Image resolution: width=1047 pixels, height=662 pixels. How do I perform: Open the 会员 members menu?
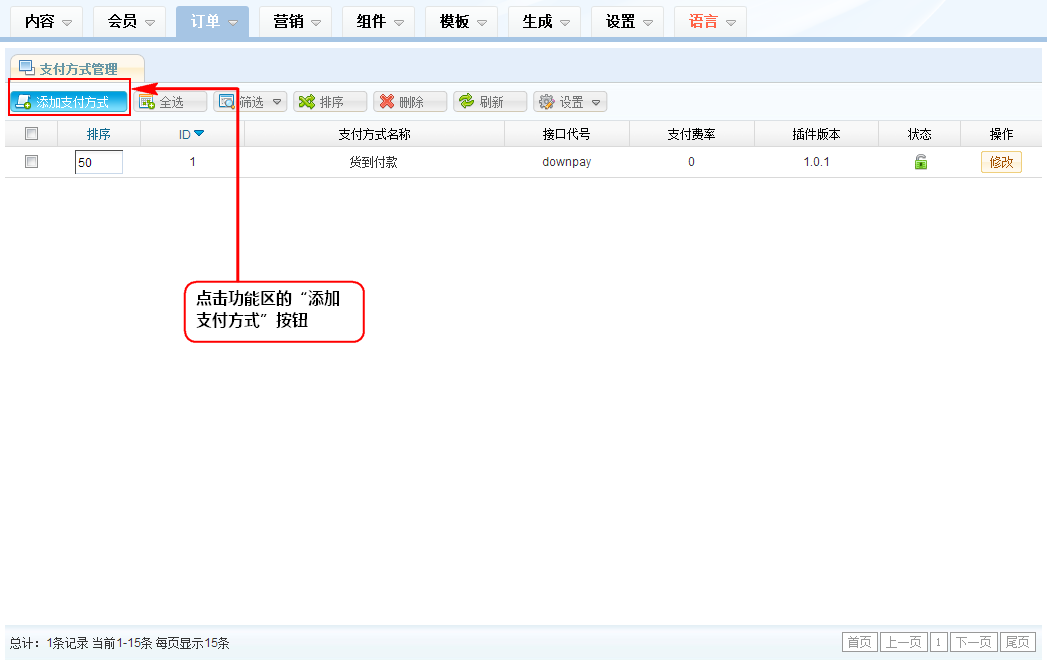click(x=129, y=21)
